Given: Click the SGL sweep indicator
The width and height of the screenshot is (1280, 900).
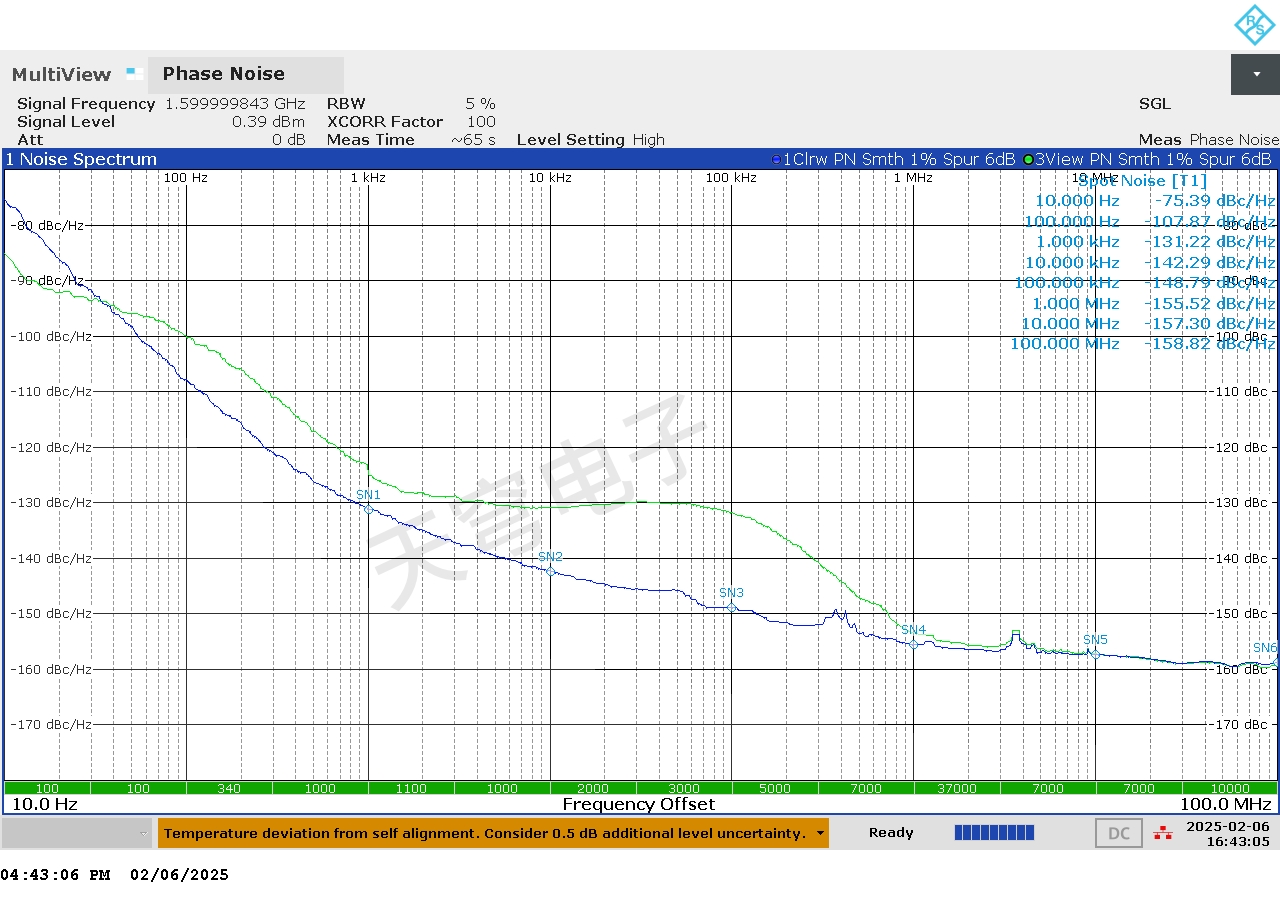Looking at the screenshot, I should [1154, 104].
